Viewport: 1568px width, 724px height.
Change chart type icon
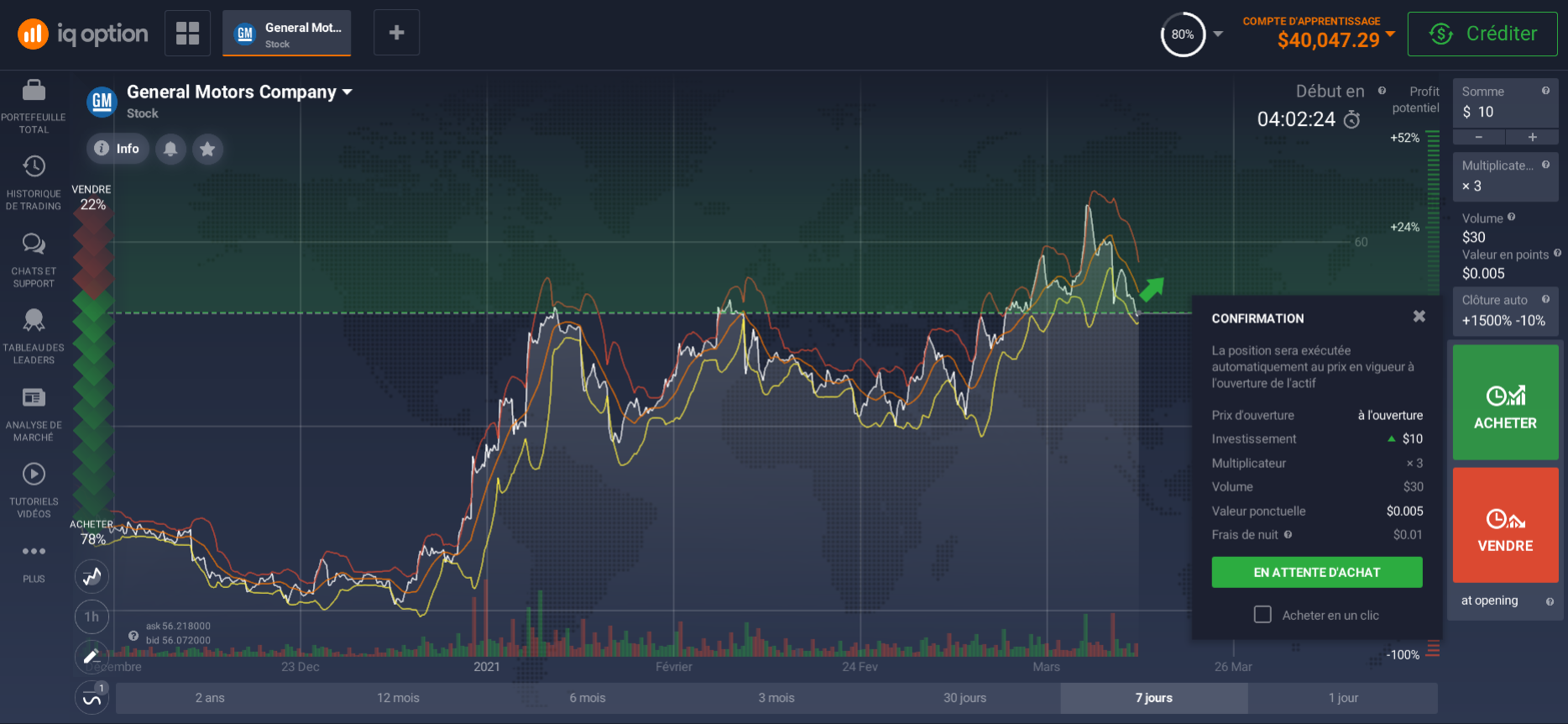[x=91, y=576]
